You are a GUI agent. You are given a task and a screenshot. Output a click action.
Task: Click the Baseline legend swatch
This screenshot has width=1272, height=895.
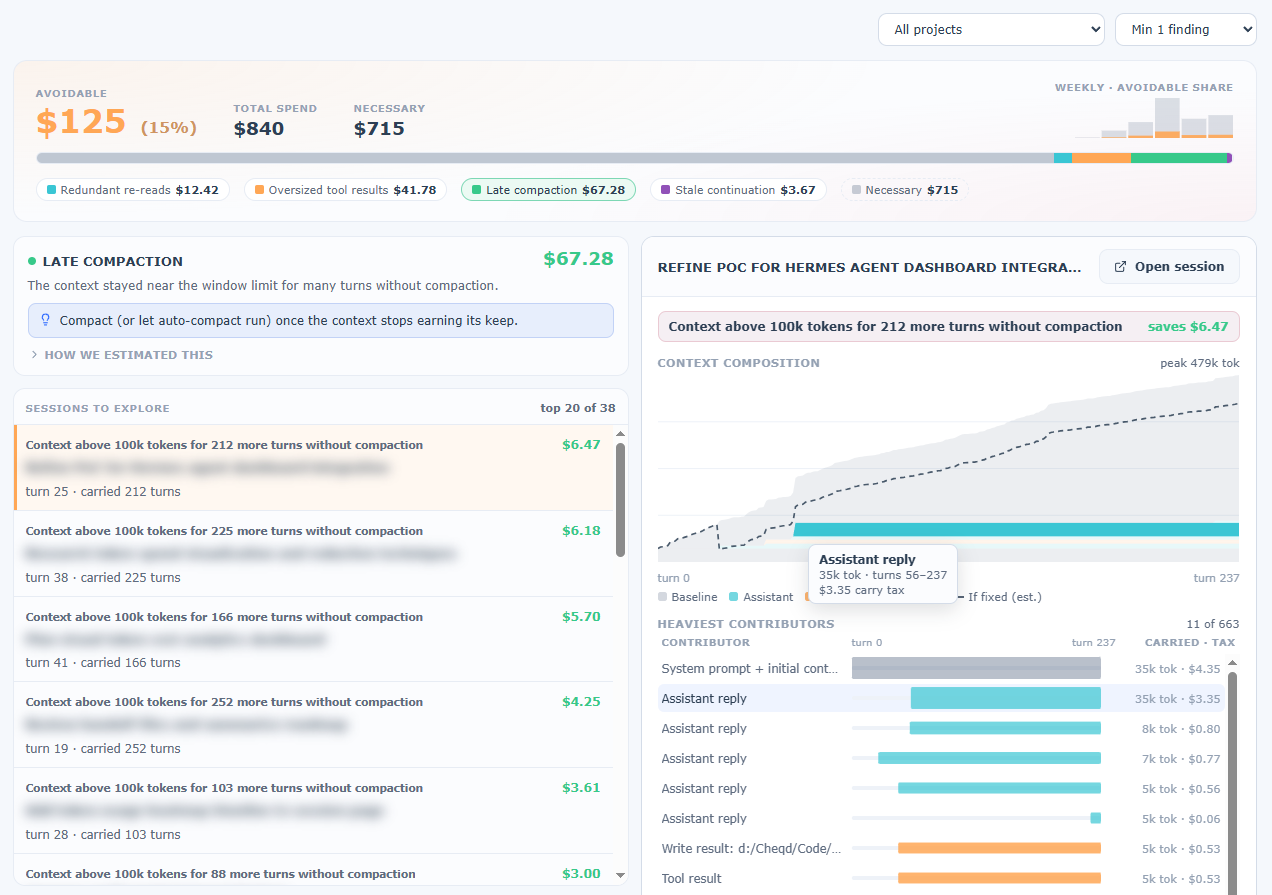tap(663, 597)
